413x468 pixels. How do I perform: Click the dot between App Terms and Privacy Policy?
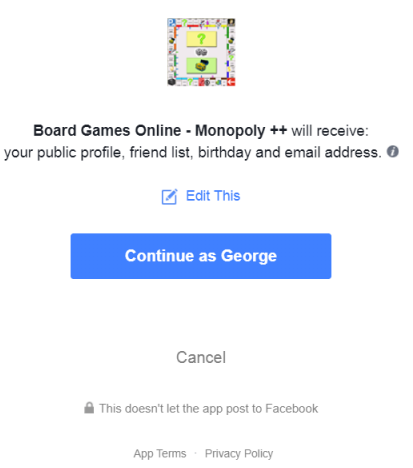pos(195,453)
